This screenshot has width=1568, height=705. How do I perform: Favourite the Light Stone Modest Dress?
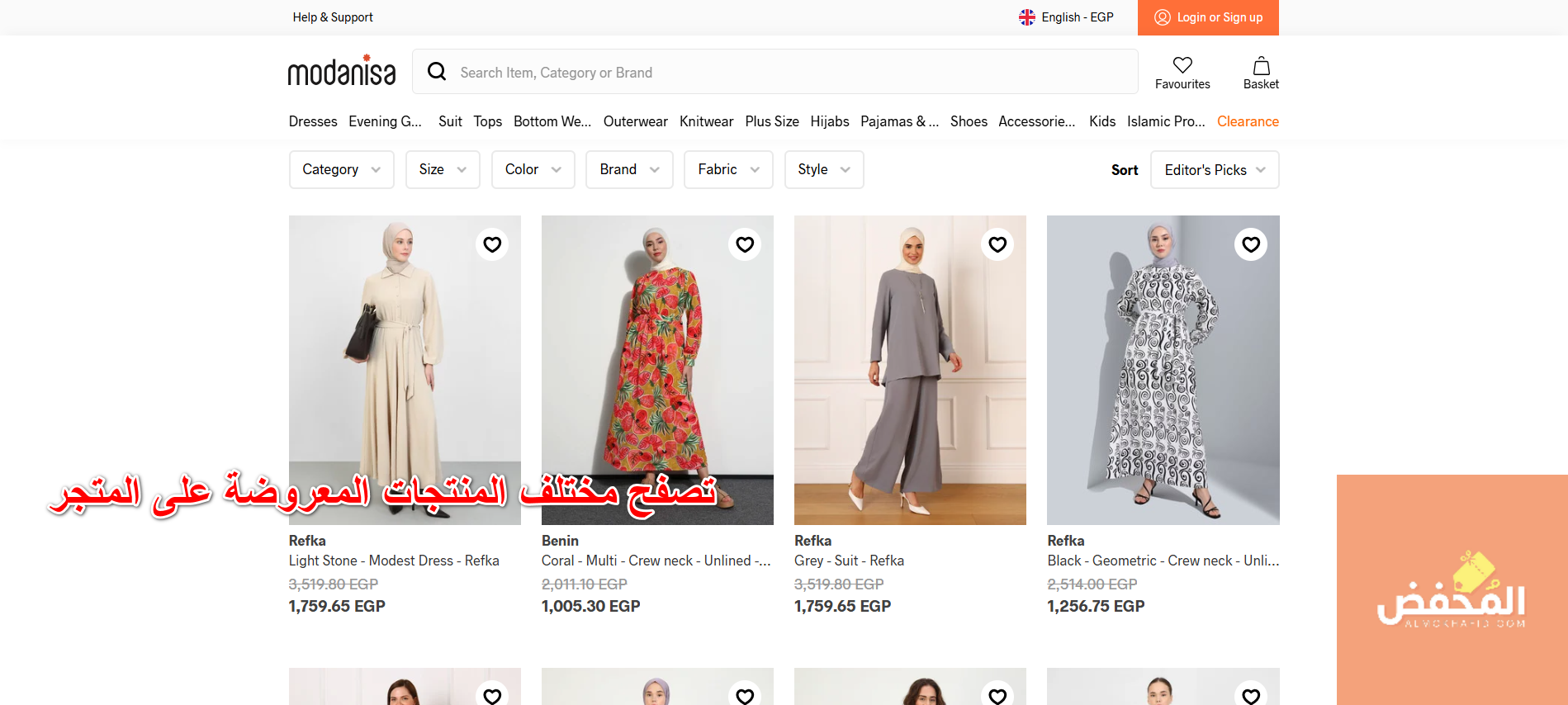click(x=492, y=244)
